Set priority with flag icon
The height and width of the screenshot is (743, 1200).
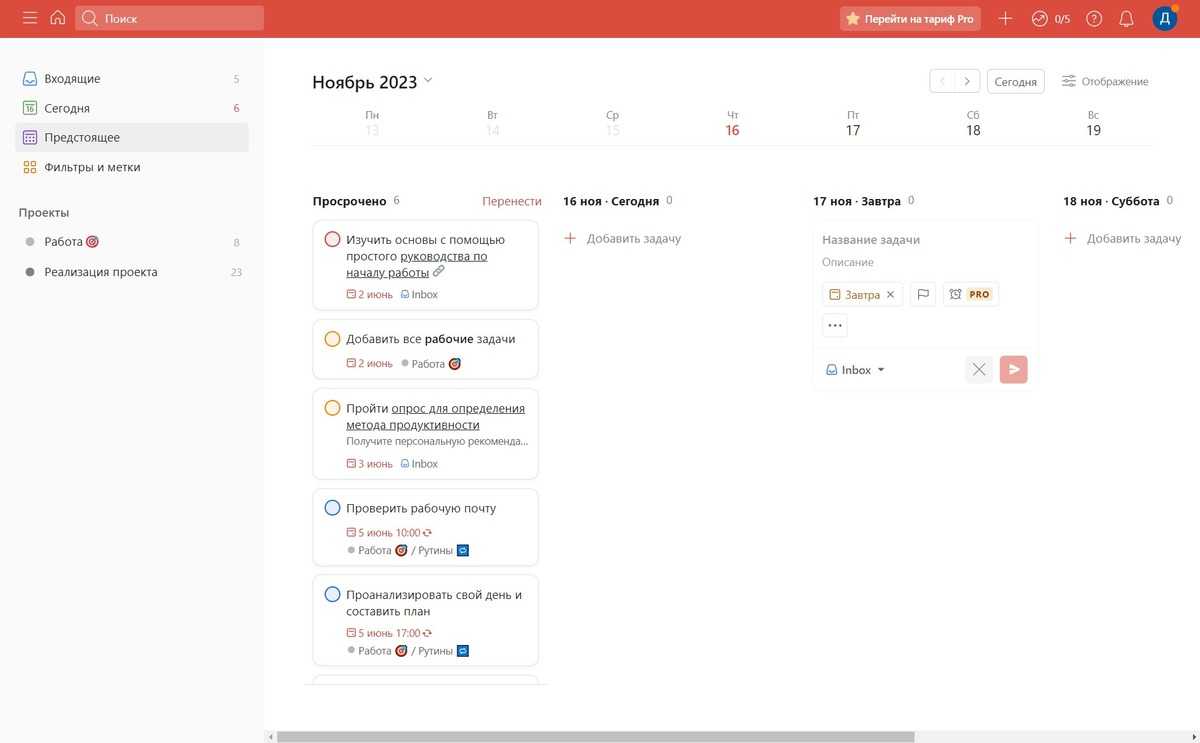pyautogui.click(x=923, y=295)
